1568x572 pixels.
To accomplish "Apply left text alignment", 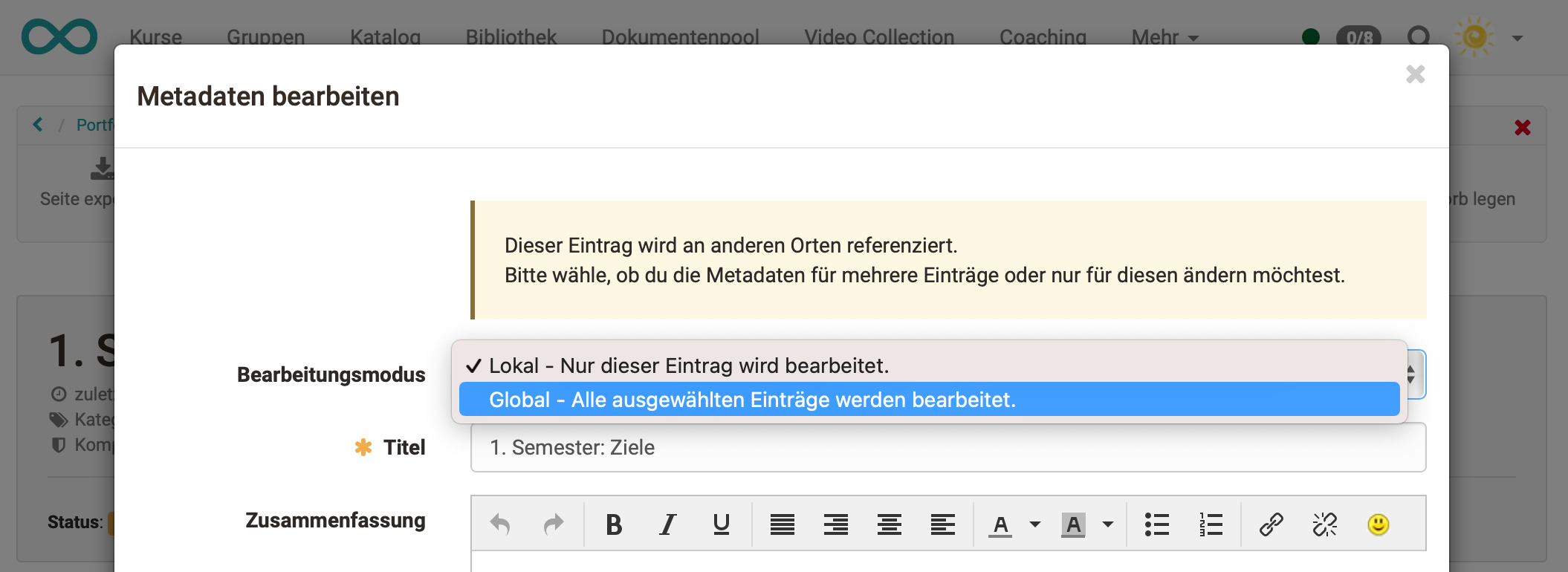I will (942, 524).
